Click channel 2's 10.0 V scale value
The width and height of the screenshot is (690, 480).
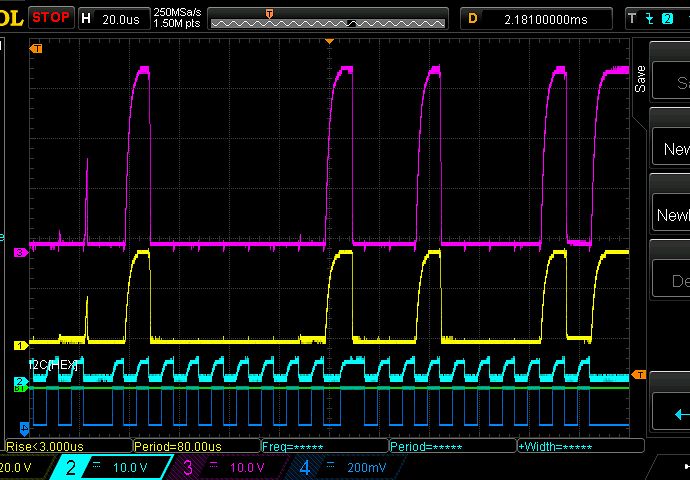(x=130, y=468)
